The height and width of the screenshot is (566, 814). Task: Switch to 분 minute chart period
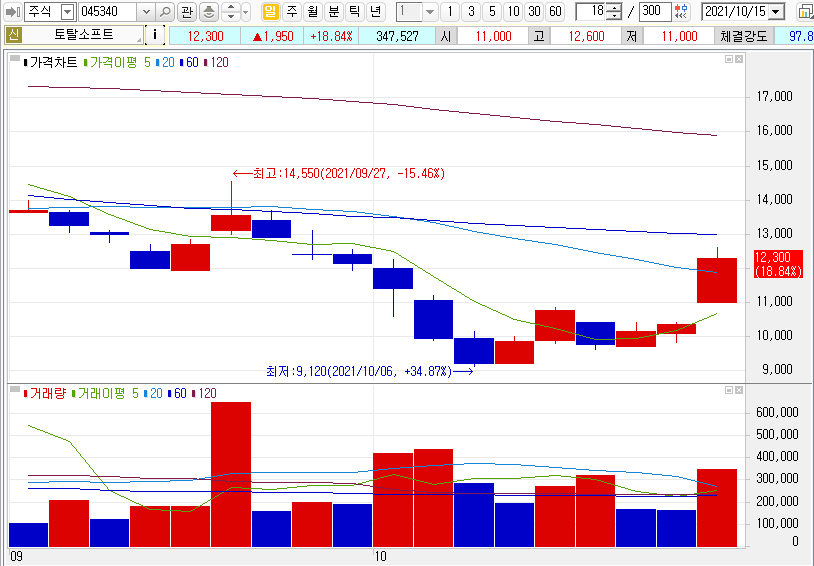click(x=334, y=11)
